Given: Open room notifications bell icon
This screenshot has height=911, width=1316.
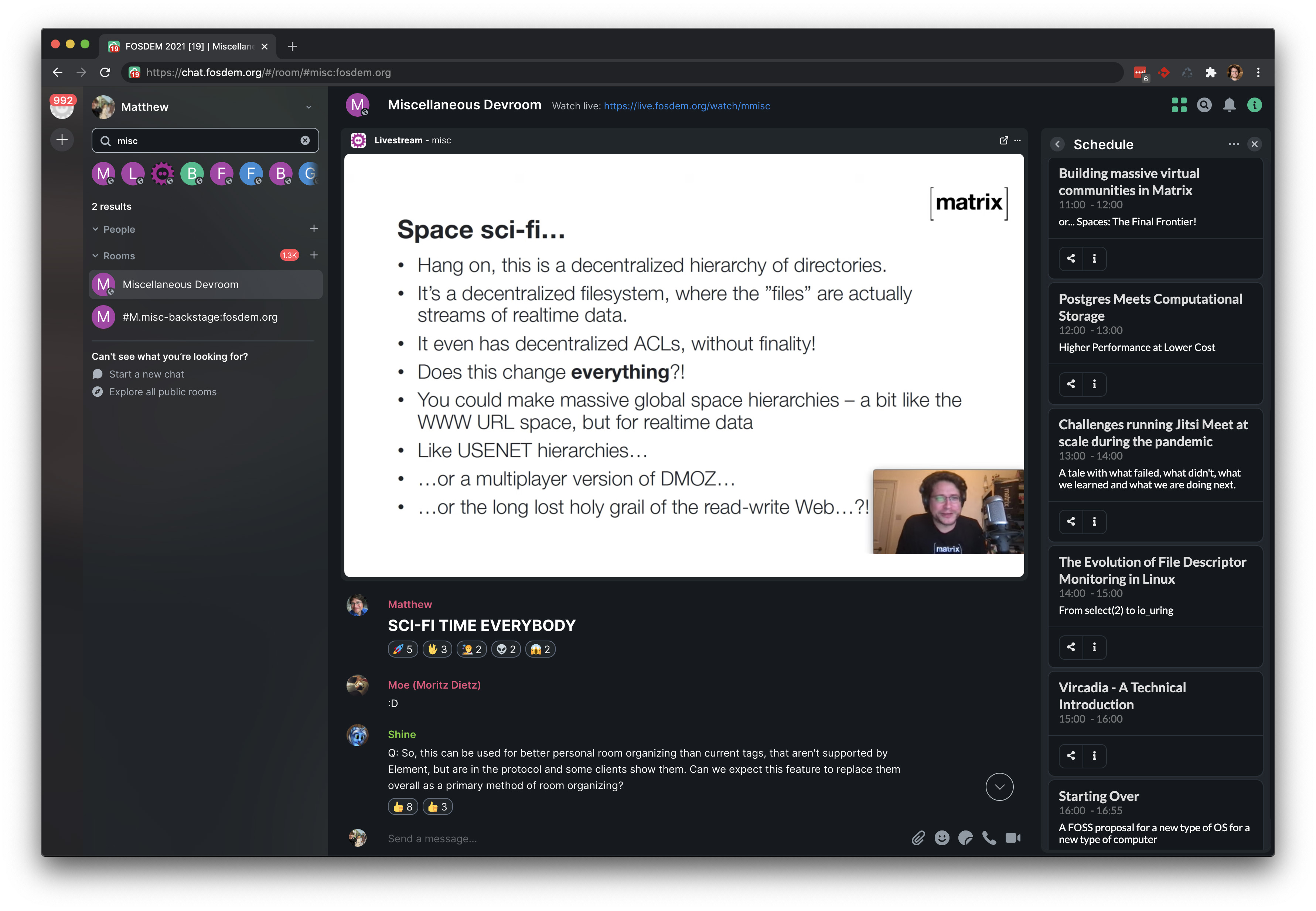Looking at the screenshot, I should 1229,105.
